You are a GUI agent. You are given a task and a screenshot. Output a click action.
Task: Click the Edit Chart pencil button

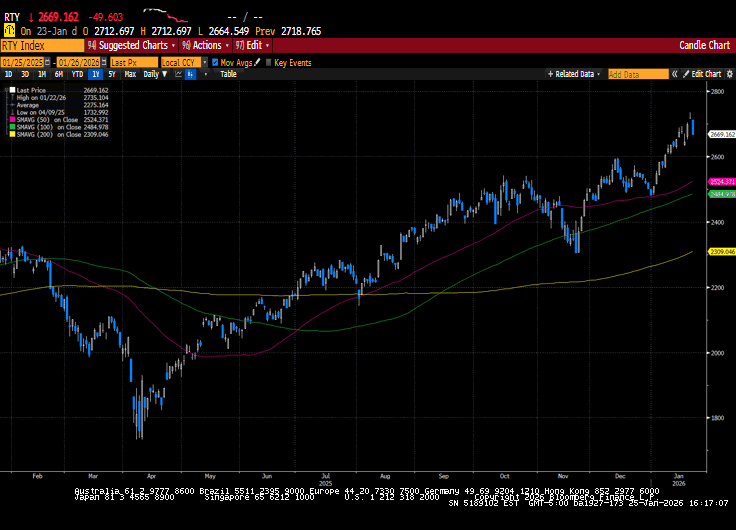701,74
